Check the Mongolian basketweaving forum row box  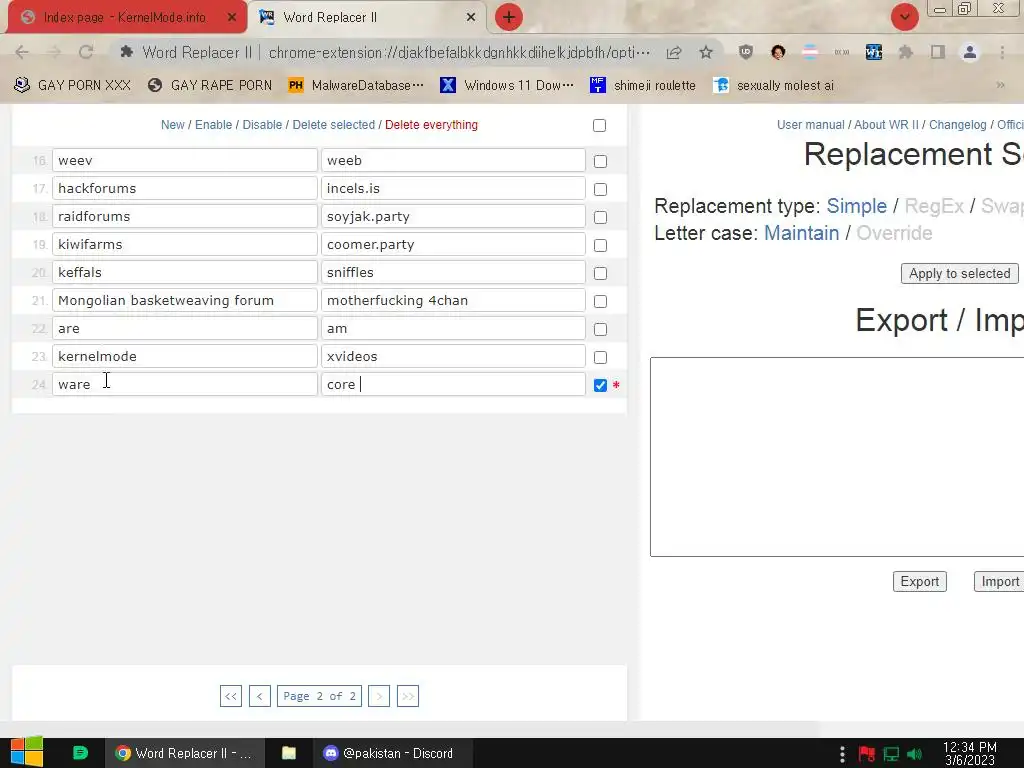pyautogui.click(x=600, y=302)
